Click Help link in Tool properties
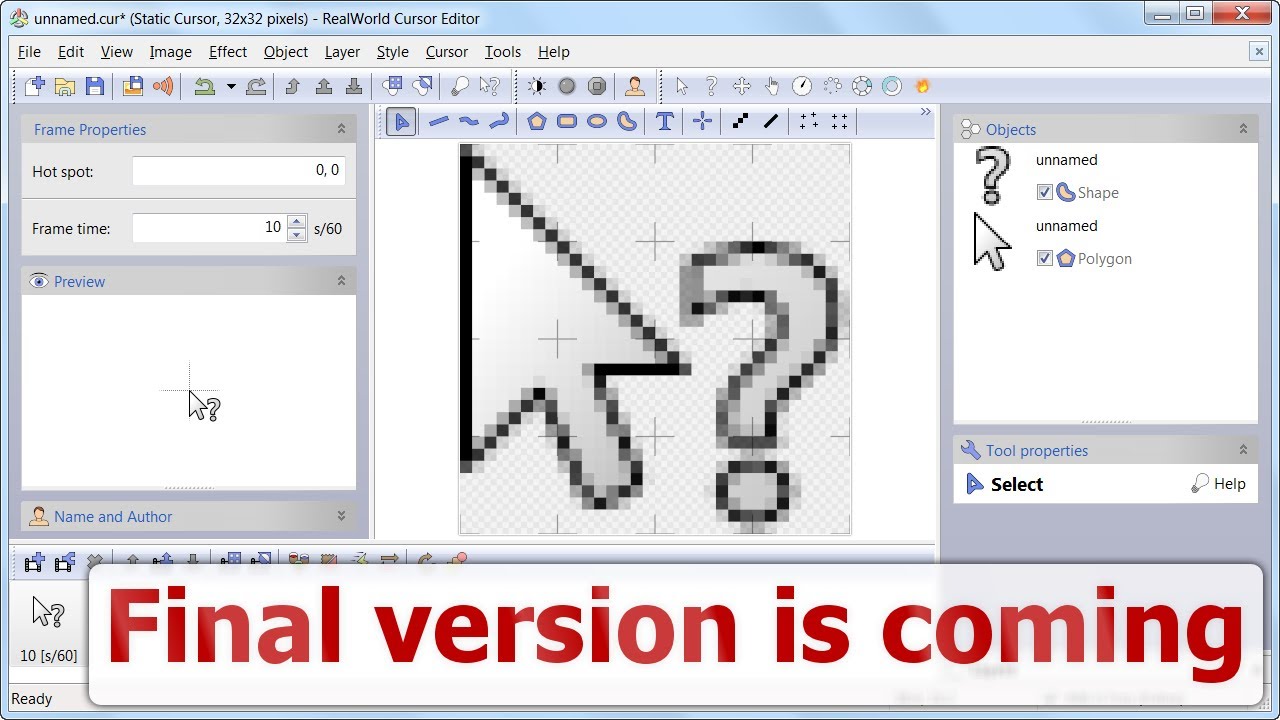Viewport: 1280px width, 720px height. tap(1219, 484)
